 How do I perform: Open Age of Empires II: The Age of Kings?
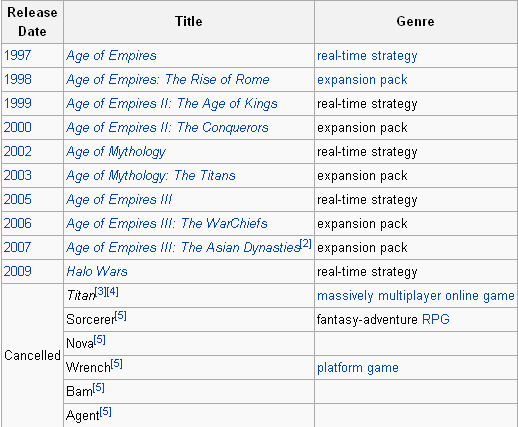click(x=172, y=104)
